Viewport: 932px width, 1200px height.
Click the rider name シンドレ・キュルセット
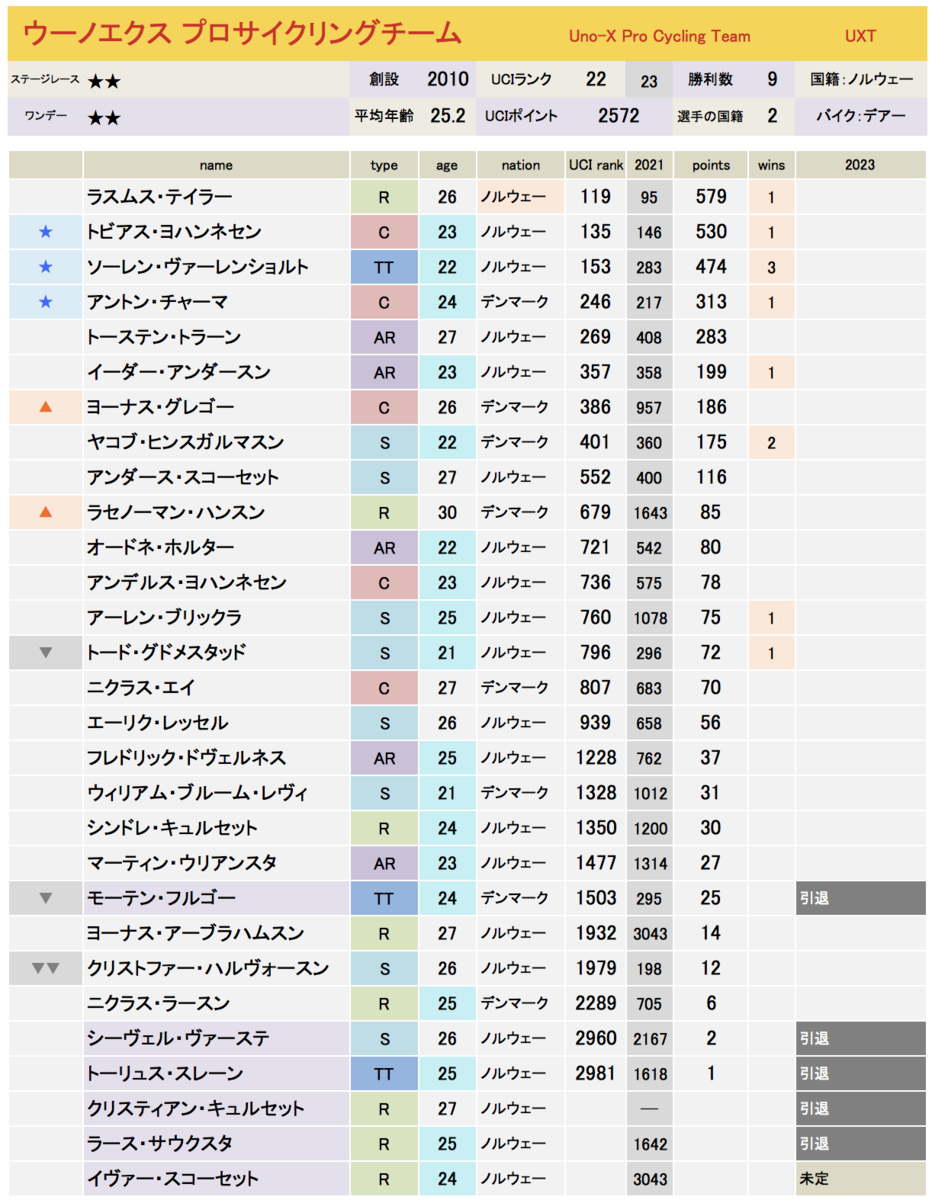[x=172, y=828]
